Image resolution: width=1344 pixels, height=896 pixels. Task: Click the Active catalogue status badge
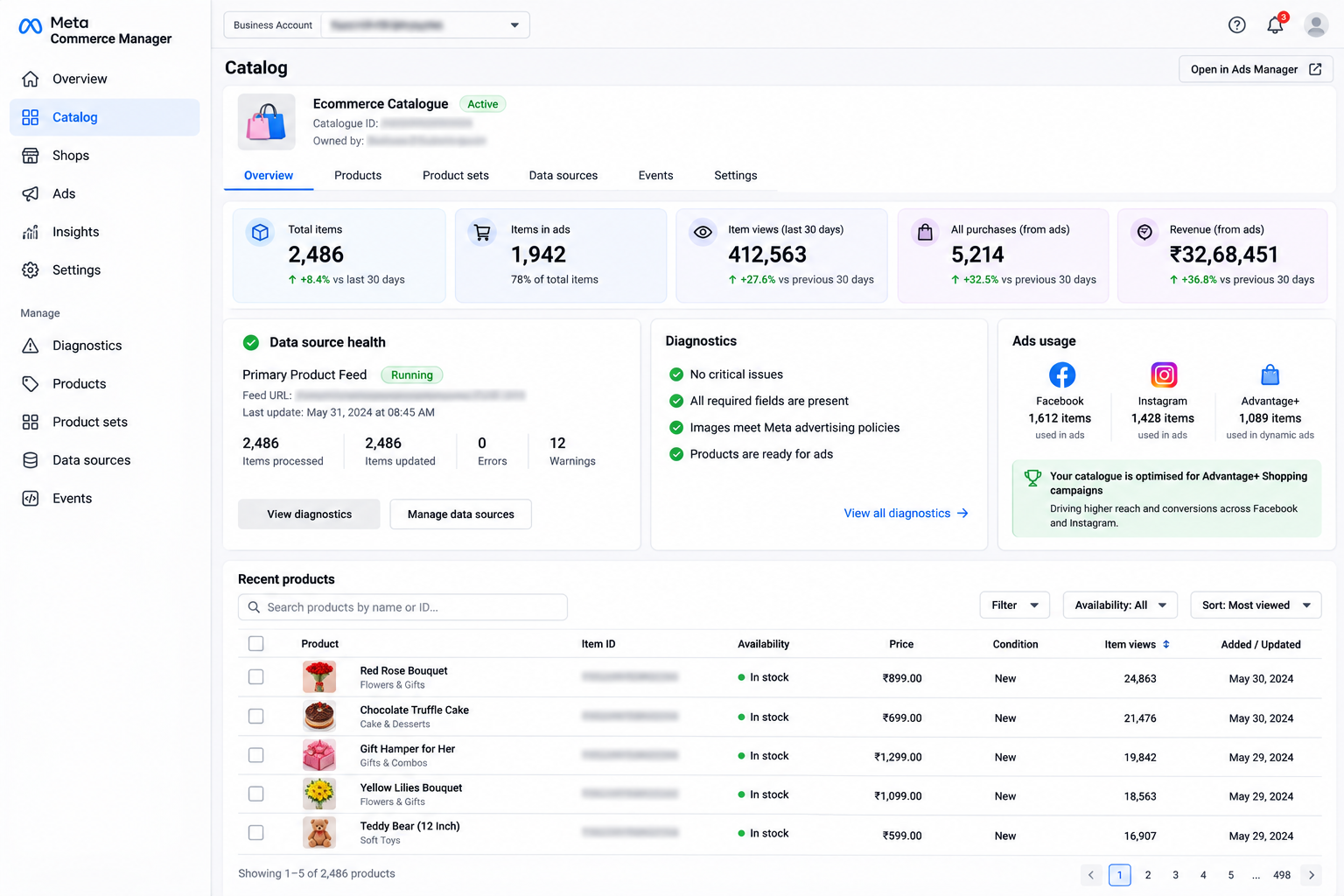coord(483,104)
